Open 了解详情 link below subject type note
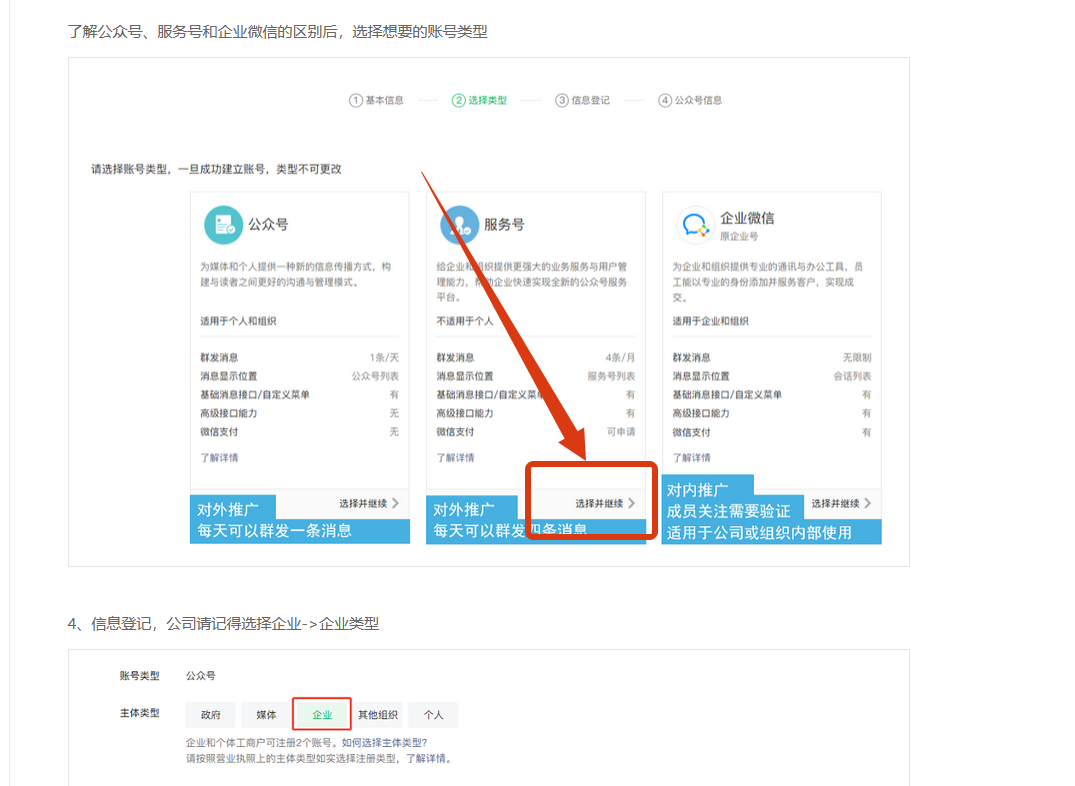This screenshot has width=1075, height=786. (x=426, y=759)
